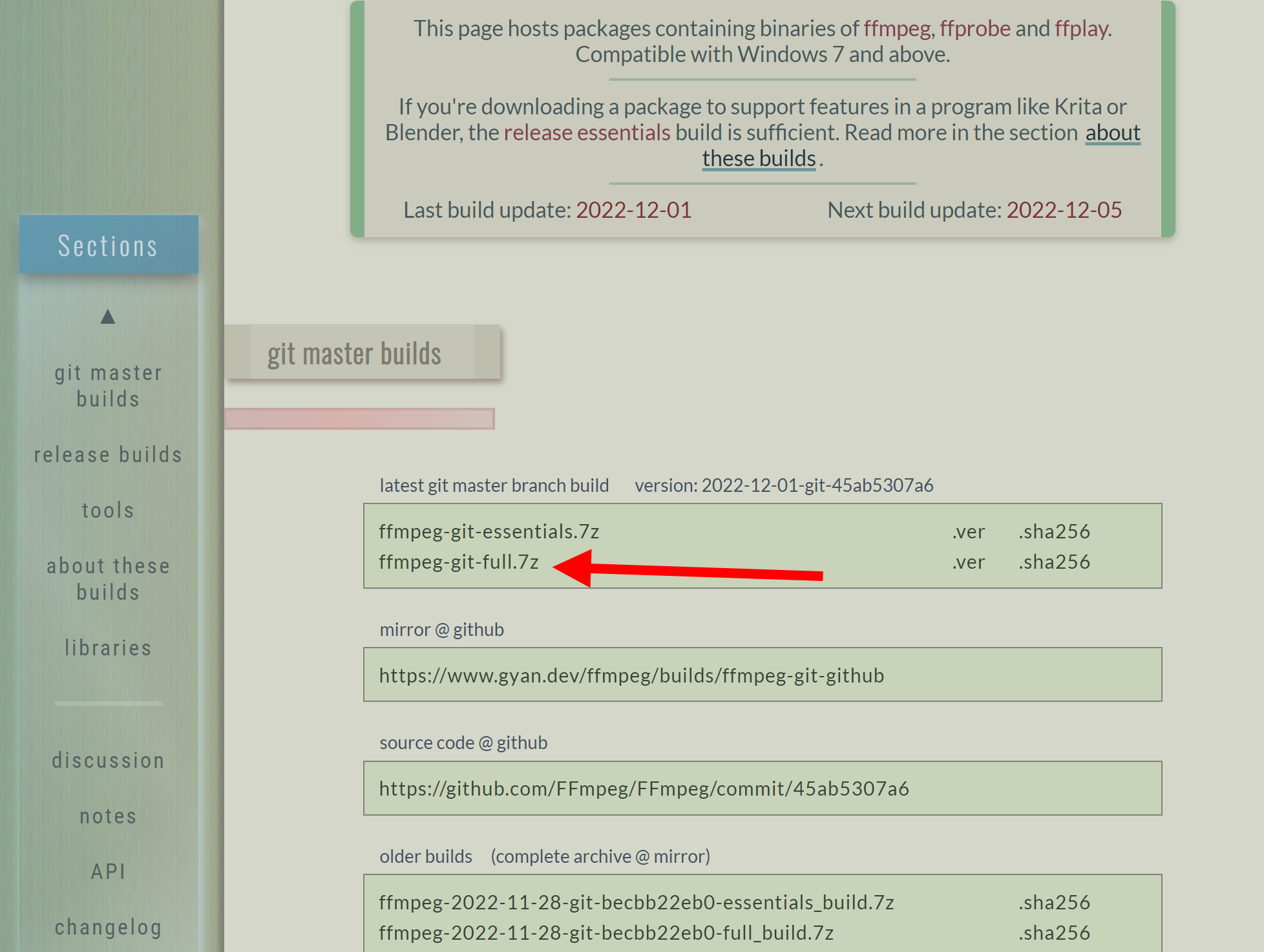Open .ver for ffmpeg-git-essentials.7z

[968, 531]
